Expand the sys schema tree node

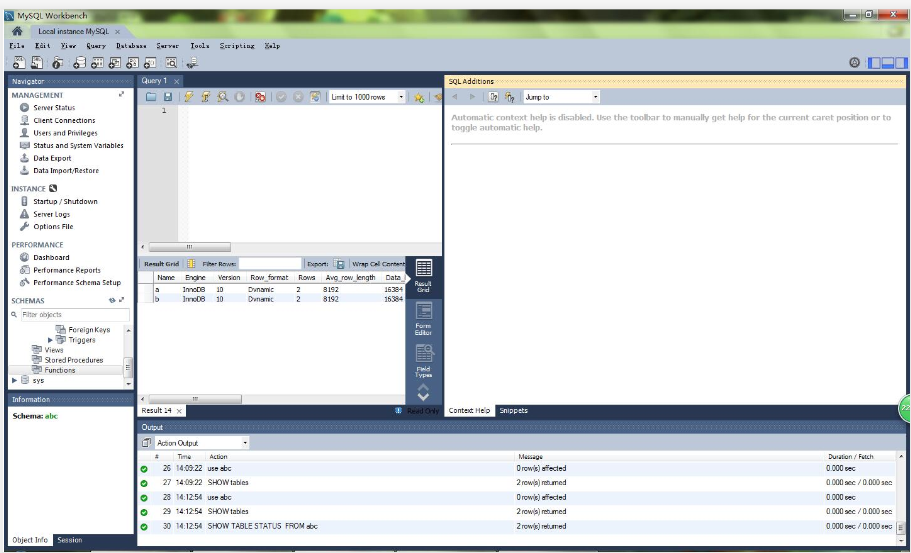pos(15,380)
